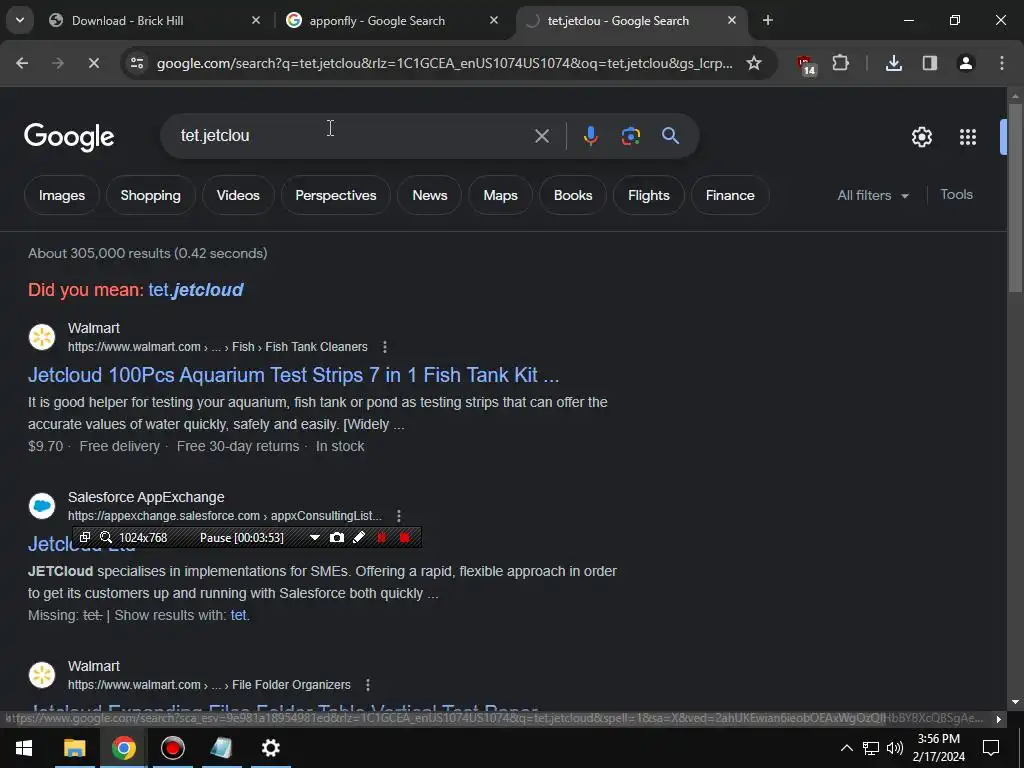
Task: Start voice search with microphone
Action: point(590,136)
